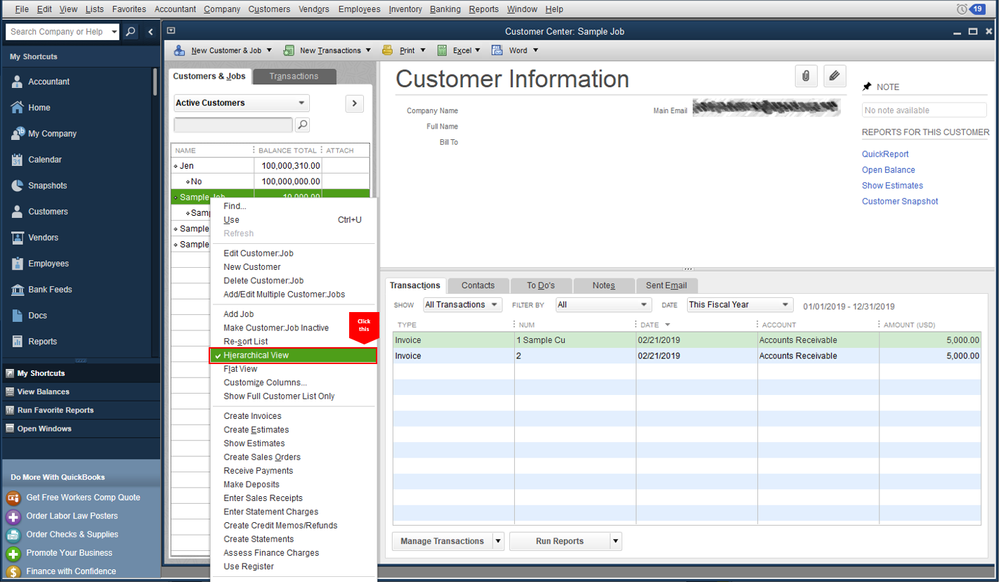The height and width of the screenshot is (582, 999).
Task: Expand the Active Customers dropdown
Action: (x=241, y=103)
